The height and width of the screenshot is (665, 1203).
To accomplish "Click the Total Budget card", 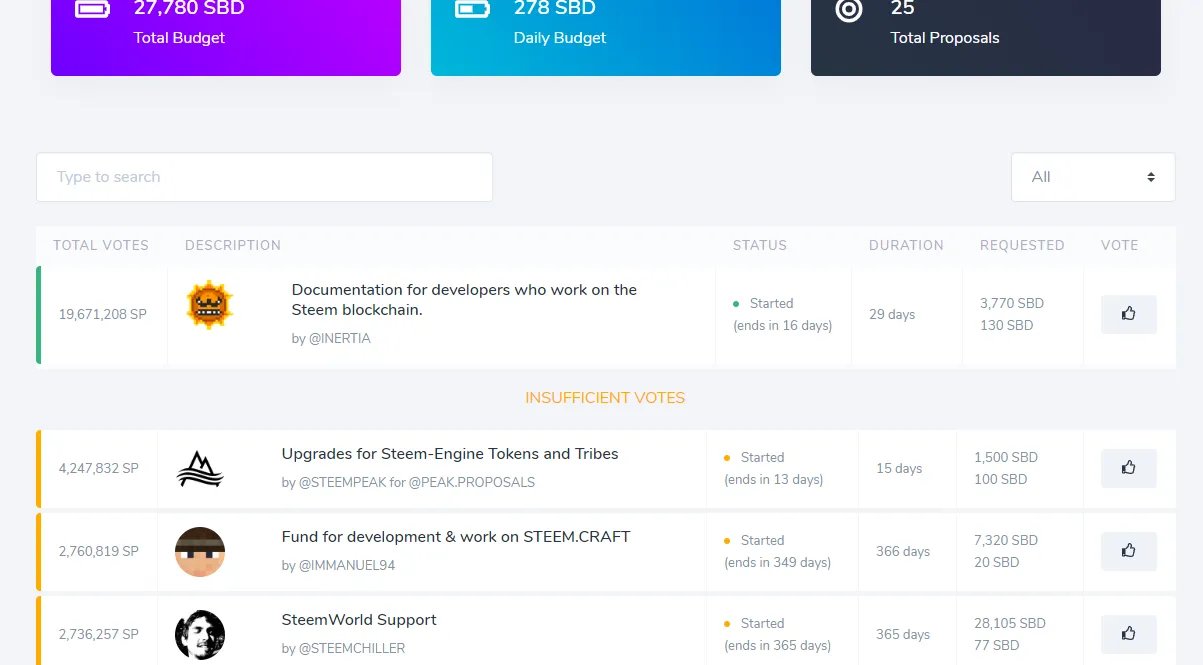I will pos(226,37).
